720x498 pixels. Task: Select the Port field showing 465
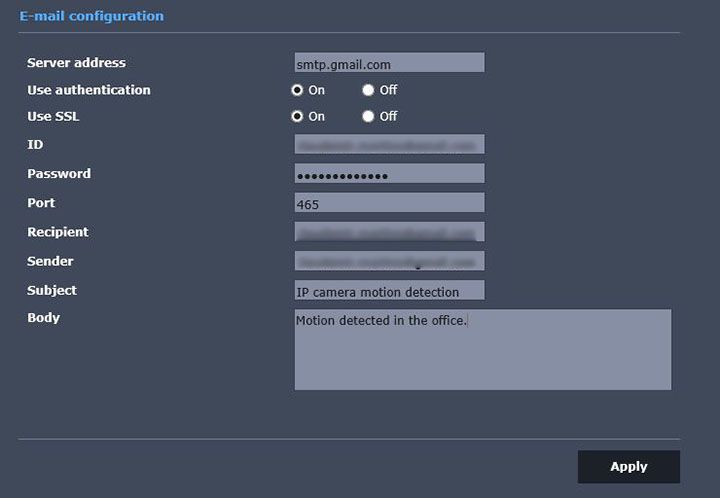[x=389, y=203]
